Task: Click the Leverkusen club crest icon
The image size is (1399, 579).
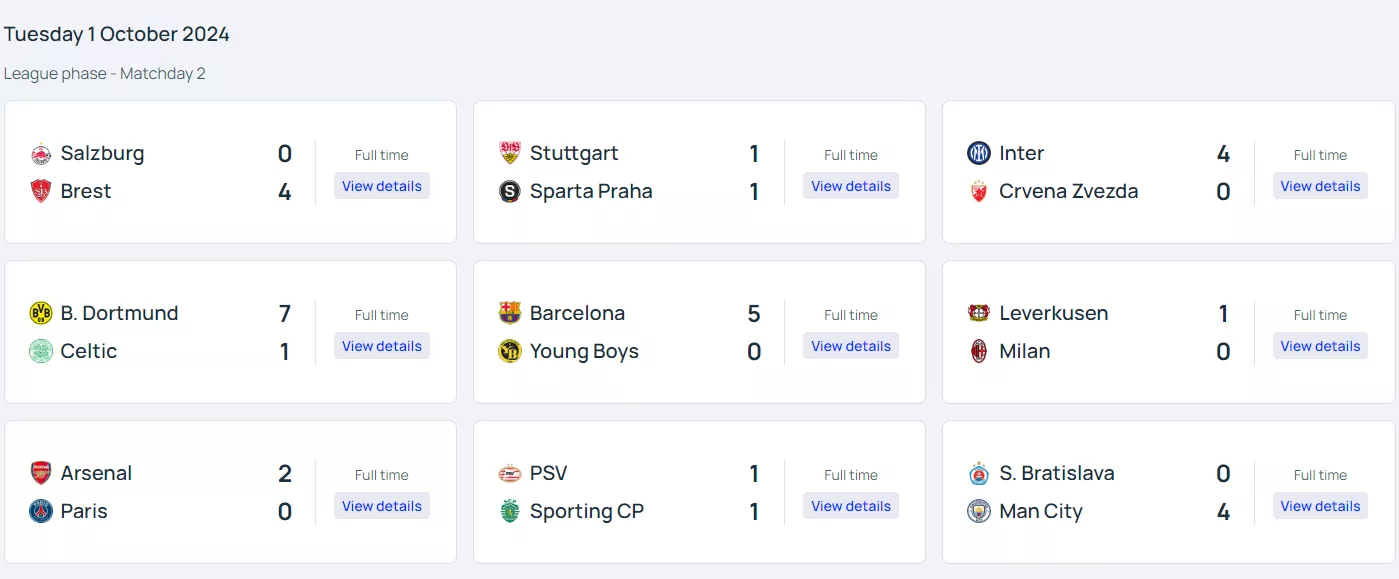Action: click(x=979, y=313)
